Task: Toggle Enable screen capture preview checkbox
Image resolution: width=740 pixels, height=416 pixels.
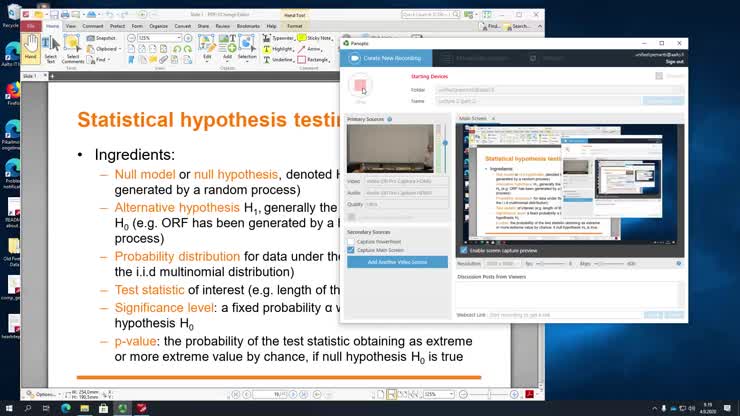Action: click(463, 250)
